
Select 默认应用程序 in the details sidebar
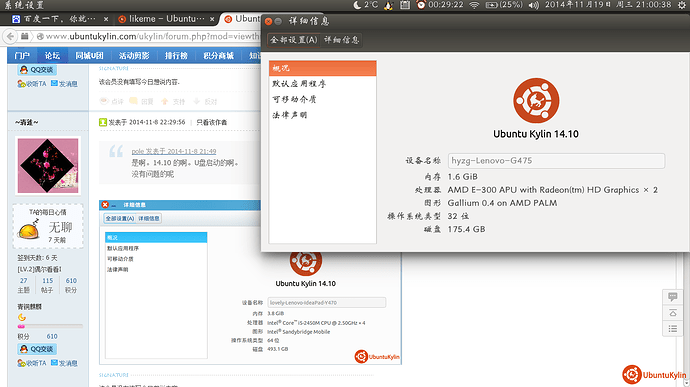[x=323, y=84]
